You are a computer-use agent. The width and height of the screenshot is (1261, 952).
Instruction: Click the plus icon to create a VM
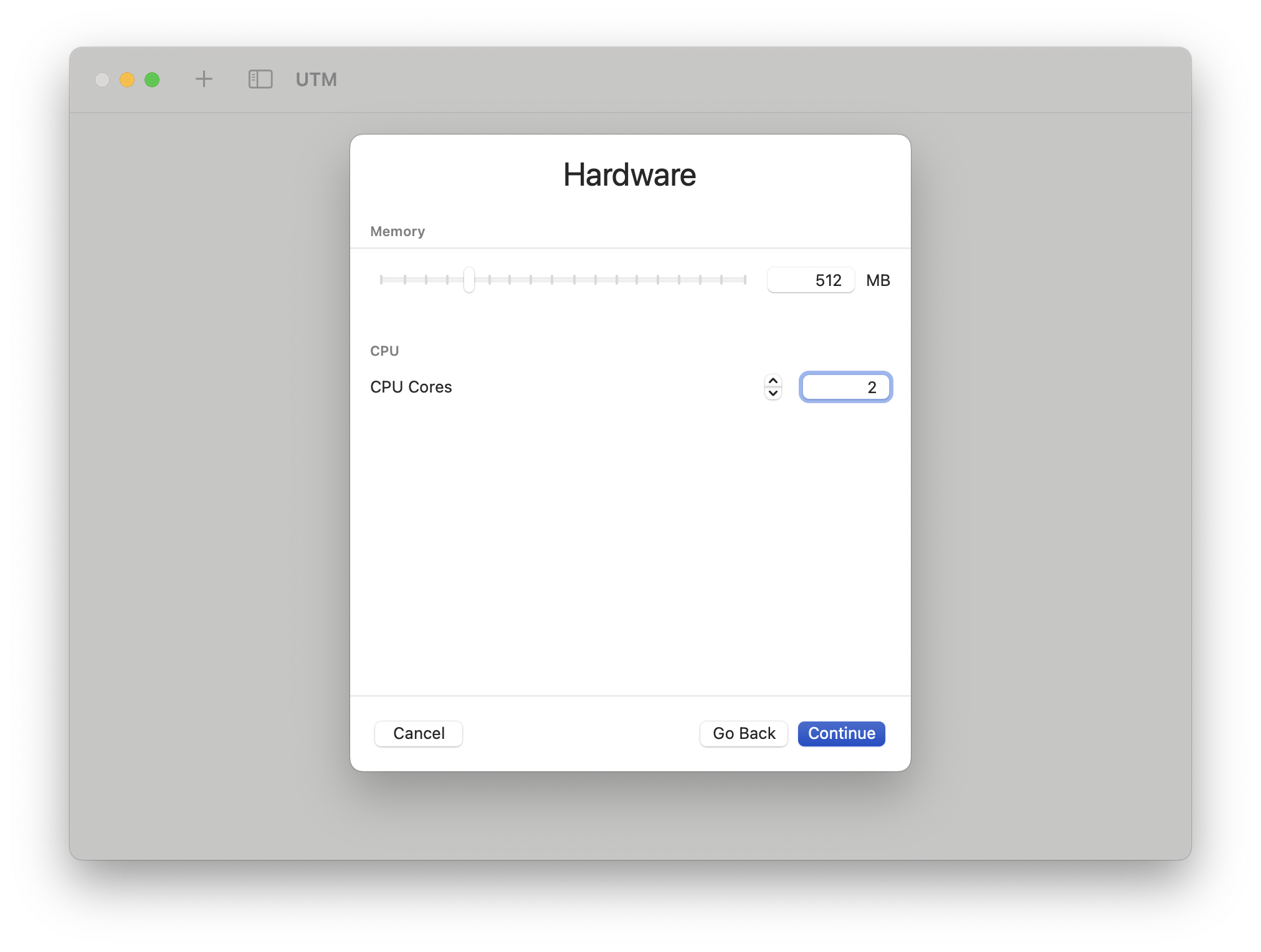pyautogui.click(x=204, y=79)
